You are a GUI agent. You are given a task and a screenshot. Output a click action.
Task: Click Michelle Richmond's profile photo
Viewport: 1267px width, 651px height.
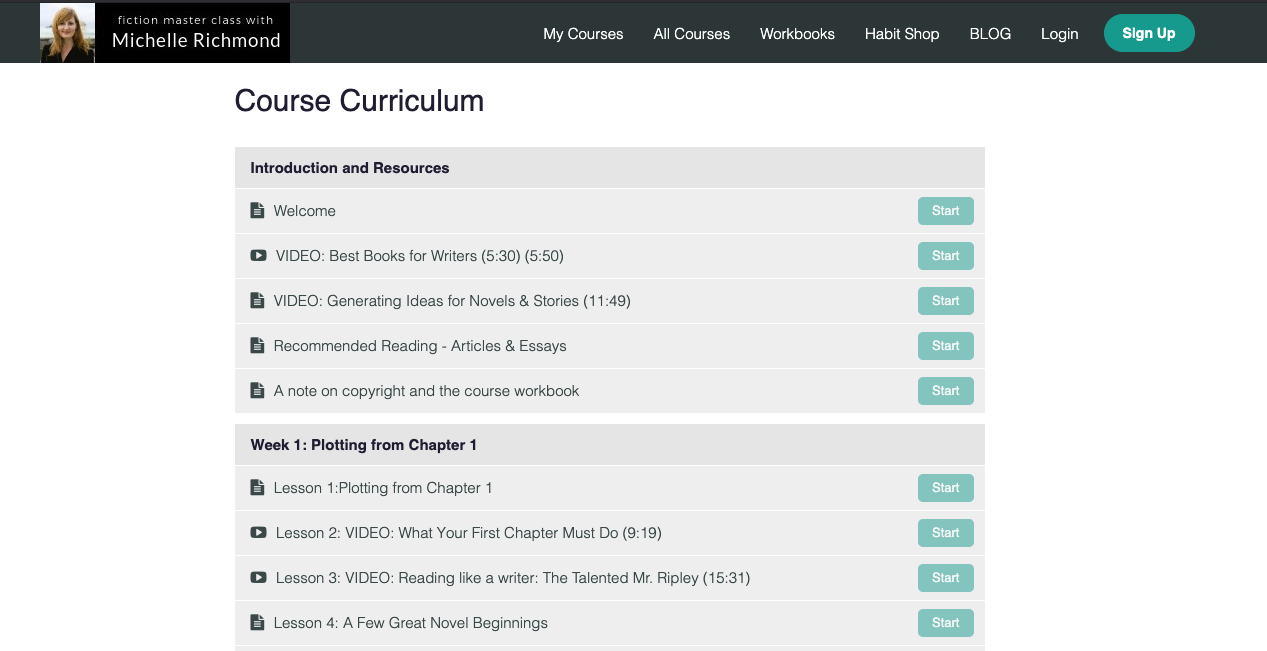point(66,32)
